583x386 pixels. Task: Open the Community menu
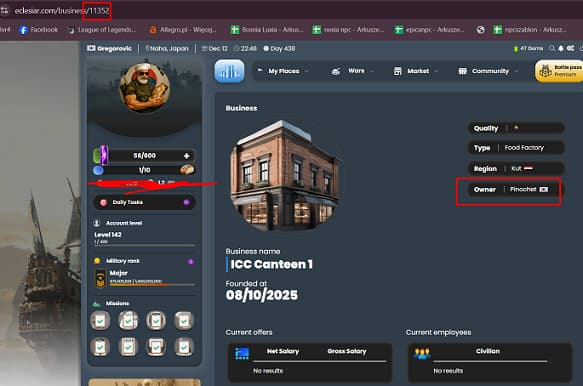(x=490, y=71)
